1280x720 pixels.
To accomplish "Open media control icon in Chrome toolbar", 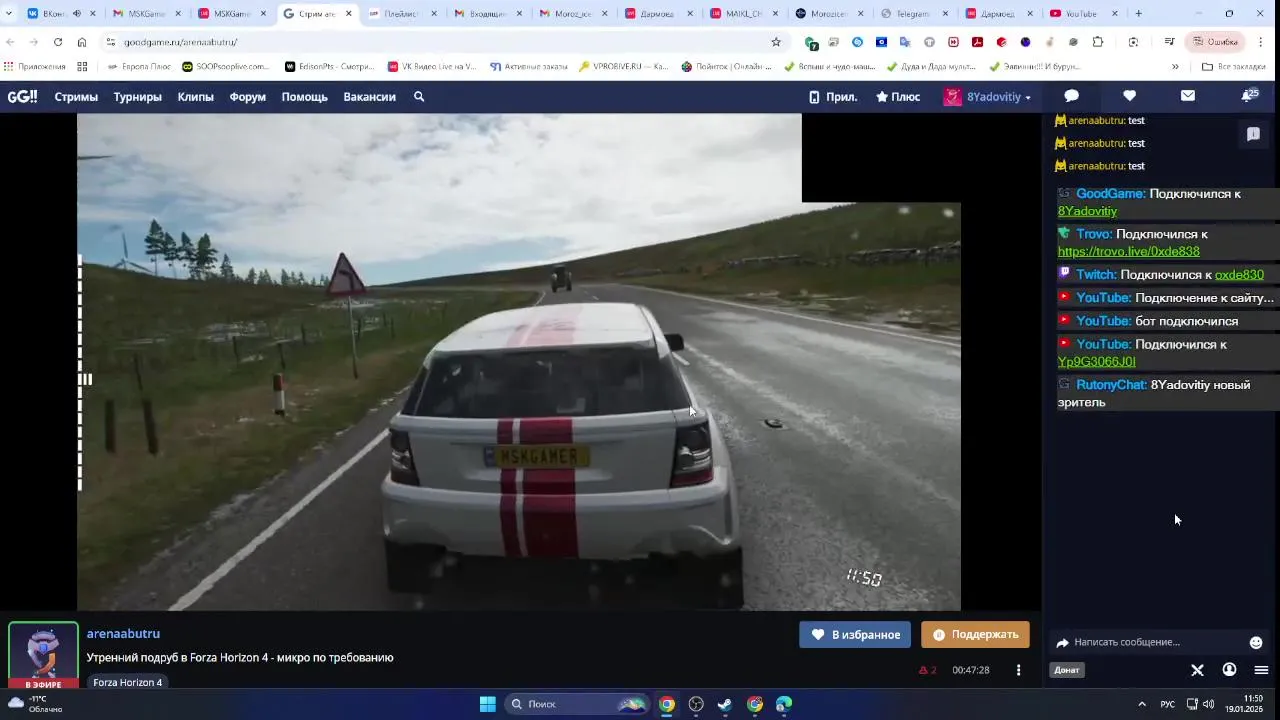I will 1169,42.
